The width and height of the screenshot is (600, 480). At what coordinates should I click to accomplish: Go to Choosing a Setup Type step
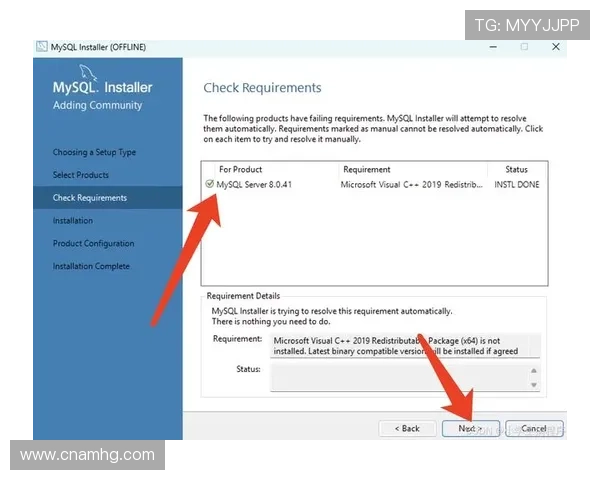[x=94, y=152]
